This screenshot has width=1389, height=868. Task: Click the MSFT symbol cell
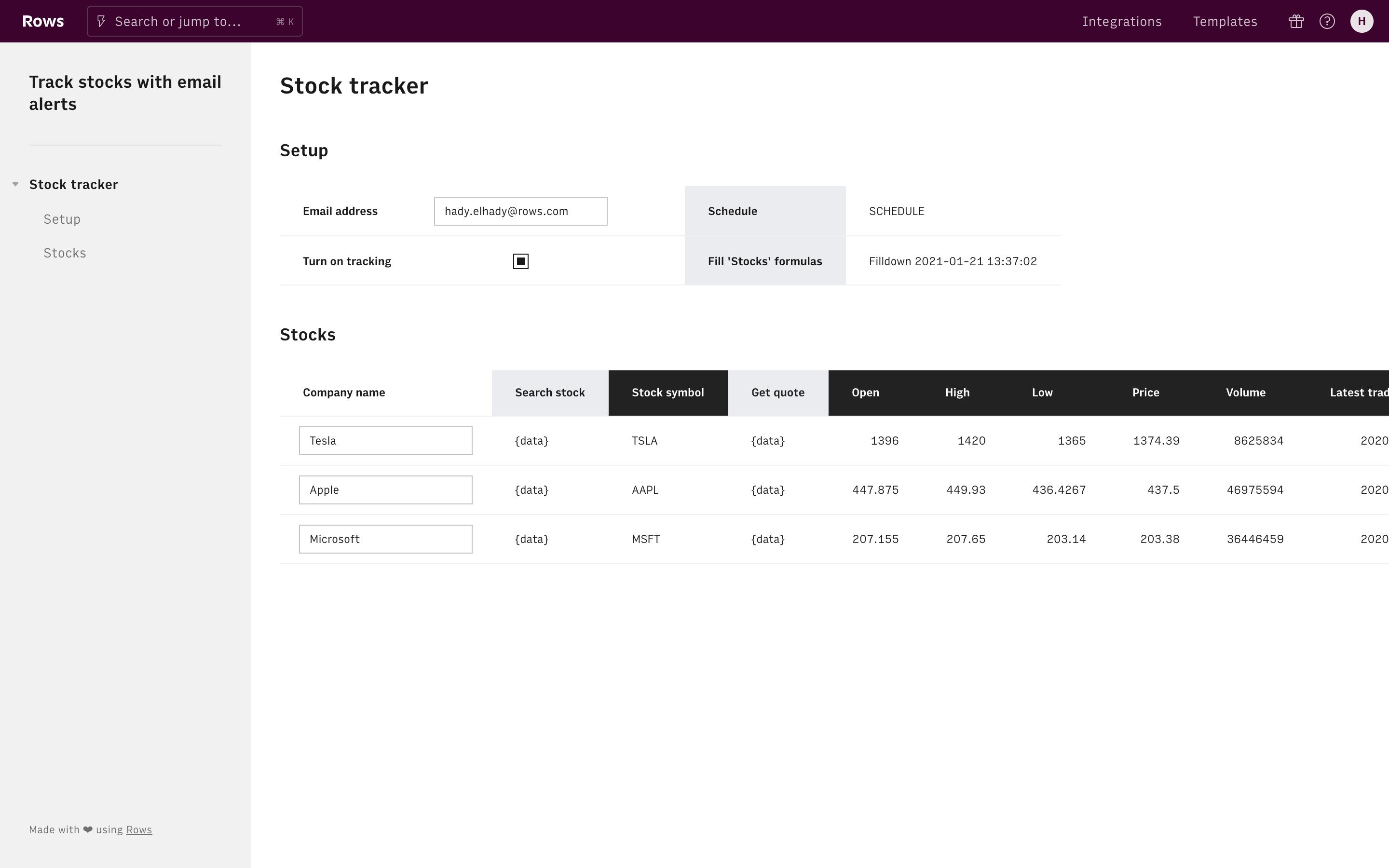646,539
